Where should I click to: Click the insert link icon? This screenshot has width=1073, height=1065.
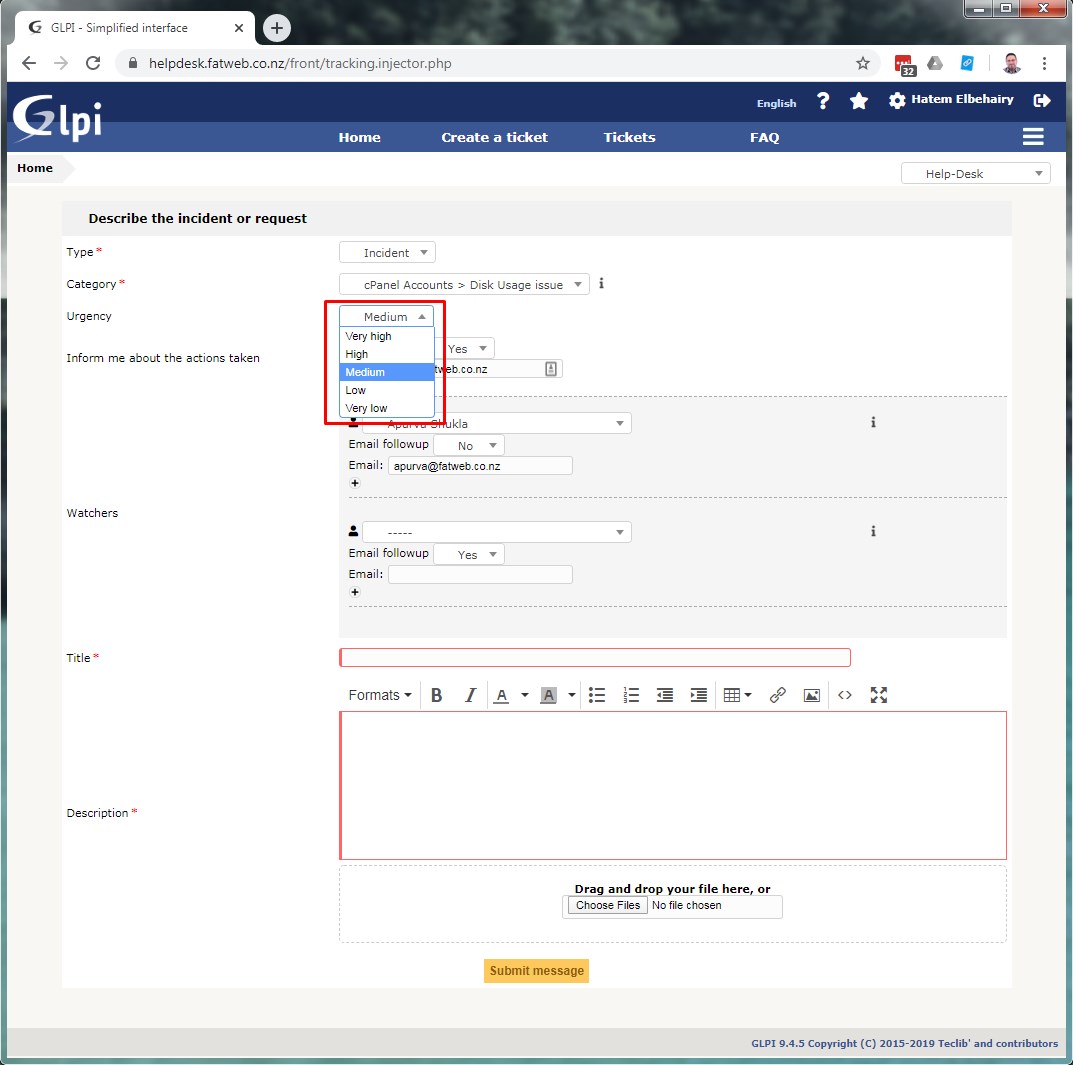[x=778, y=695]
